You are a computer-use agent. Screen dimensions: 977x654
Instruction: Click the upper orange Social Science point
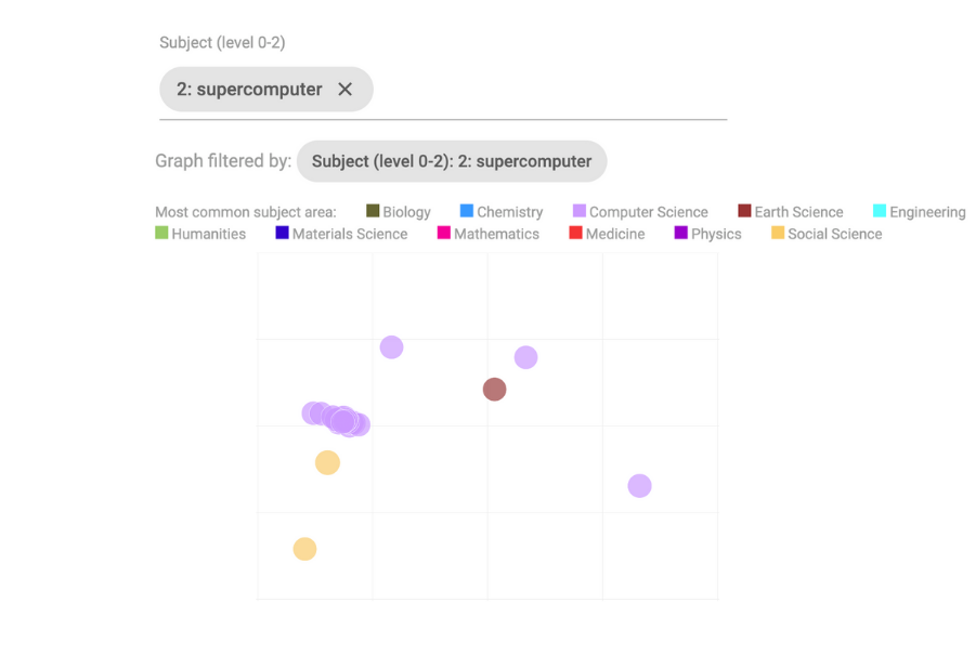[x=327, y=463]
